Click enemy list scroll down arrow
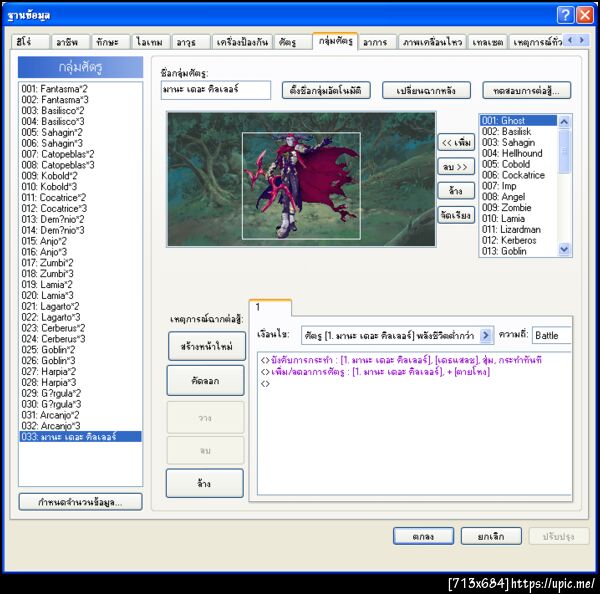The width and height of the screenshot is (600, 594). pyautogui.click(x=564, y=250)
